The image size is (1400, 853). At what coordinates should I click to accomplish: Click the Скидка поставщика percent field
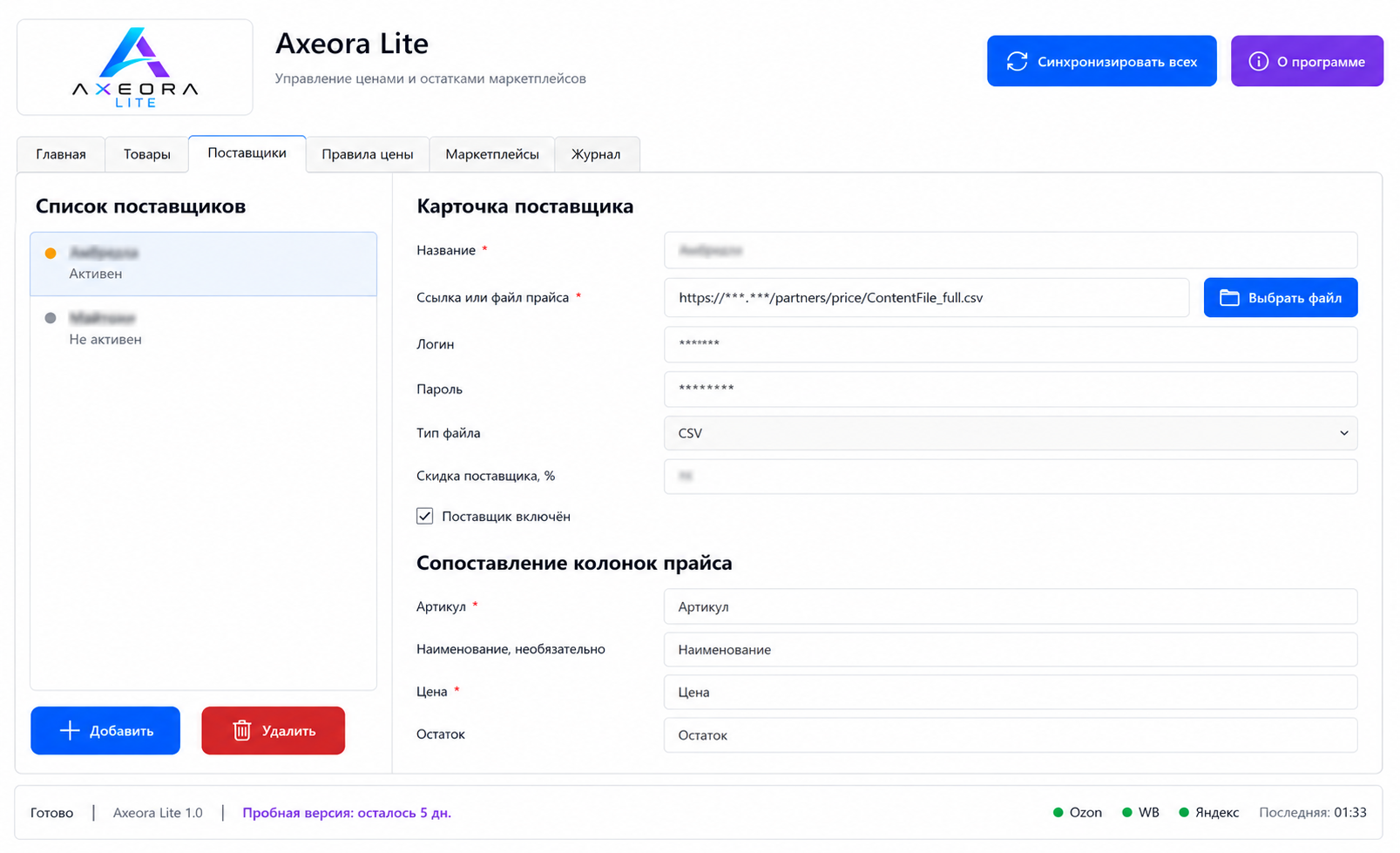(x=1011, y=477)
